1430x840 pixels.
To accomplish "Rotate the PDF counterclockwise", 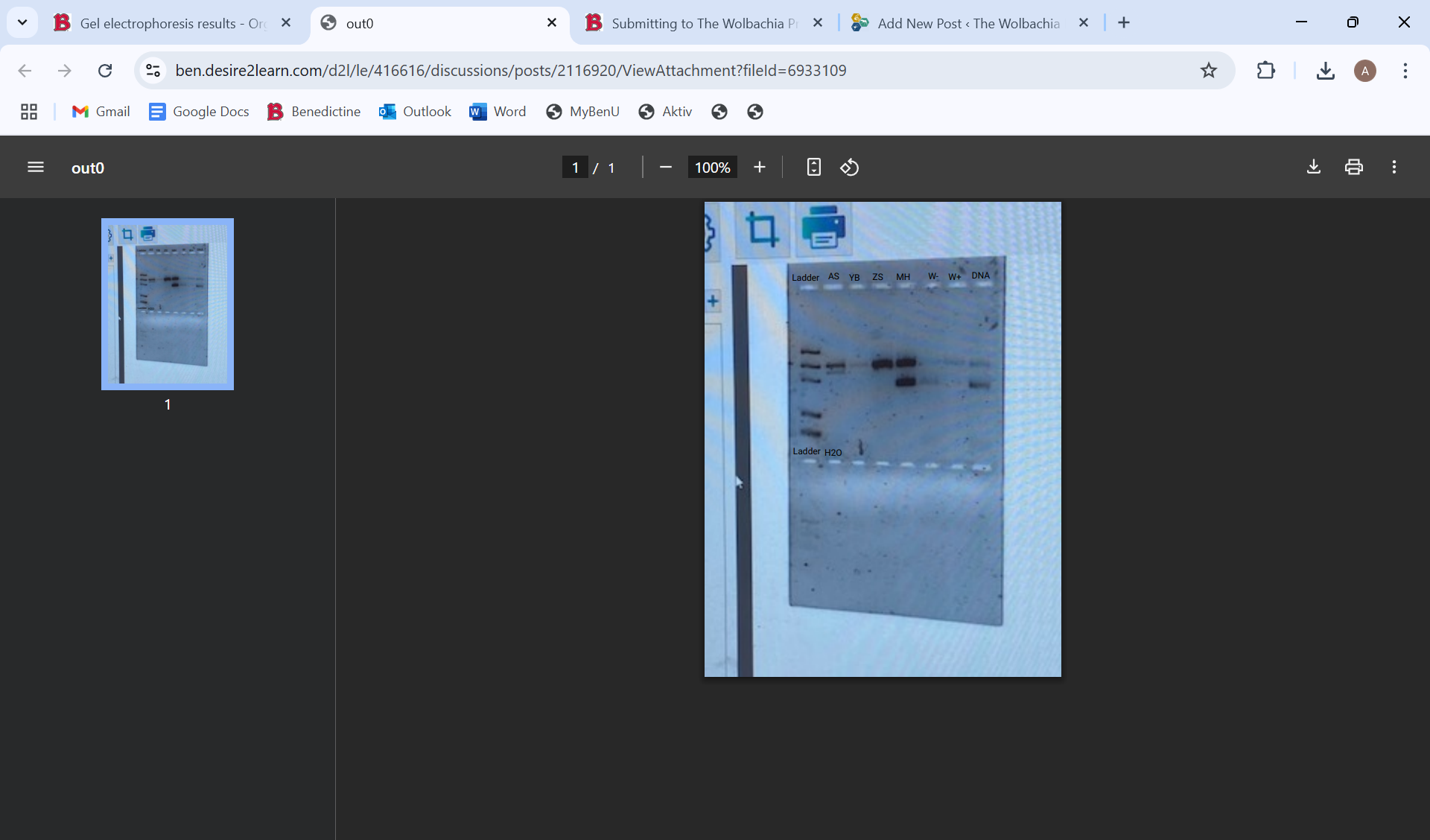I will (850, 168).
